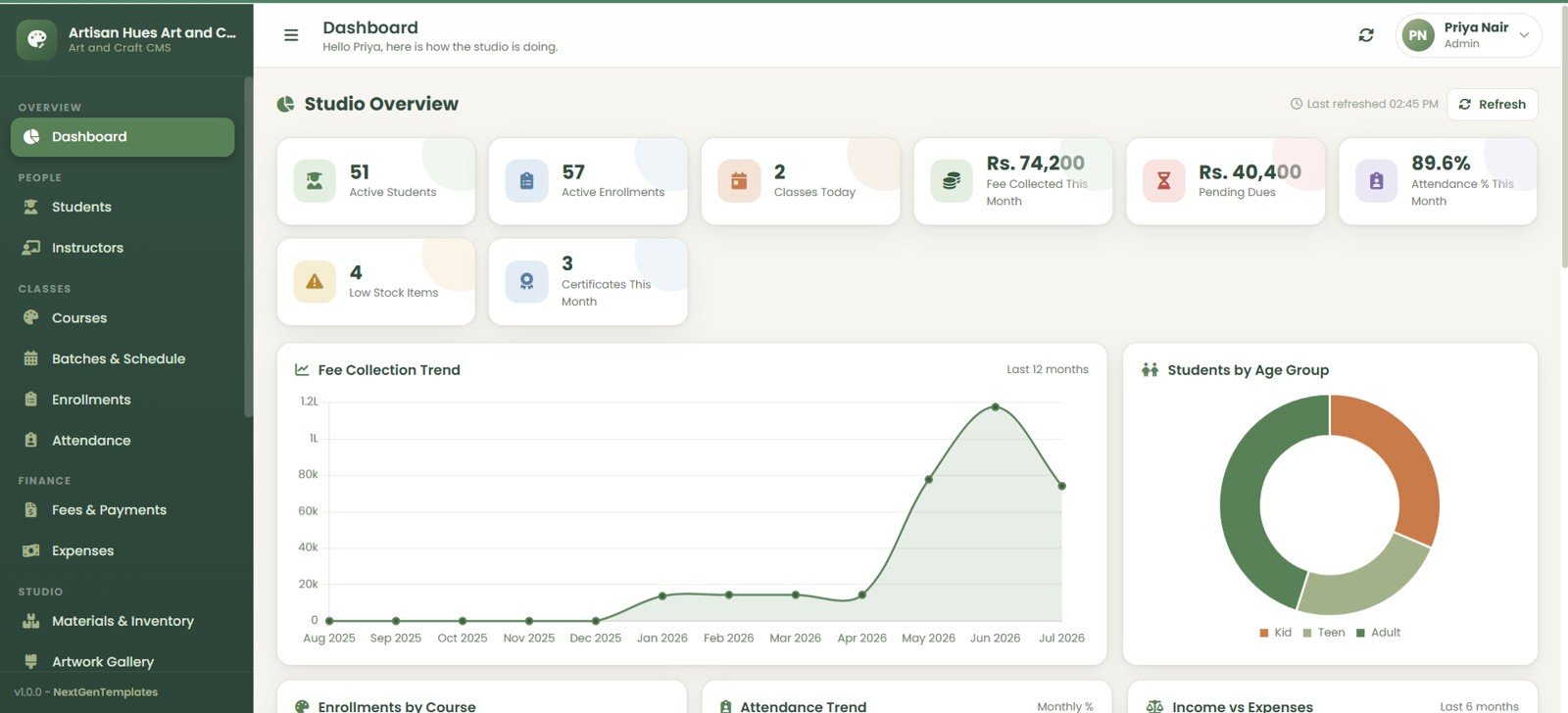This screenshot has width=1568, height=713.
Task: Click the PN user avatar
Action: click(1418, 35)
